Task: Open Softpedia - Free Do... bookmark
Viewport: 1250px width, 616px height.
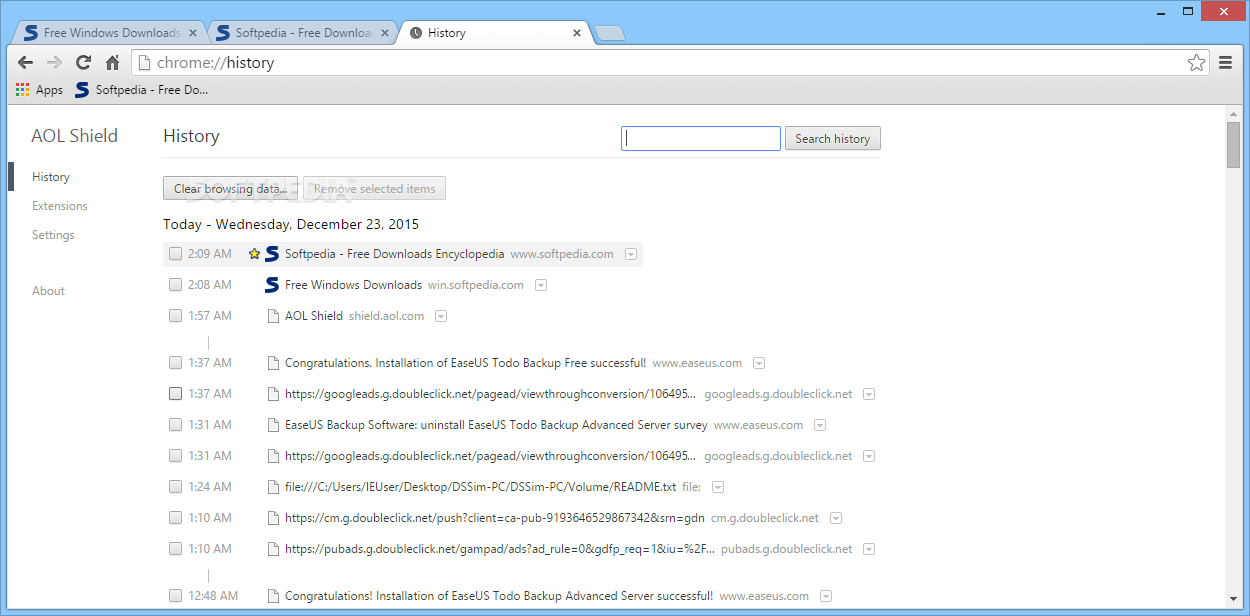Action: 141,90
